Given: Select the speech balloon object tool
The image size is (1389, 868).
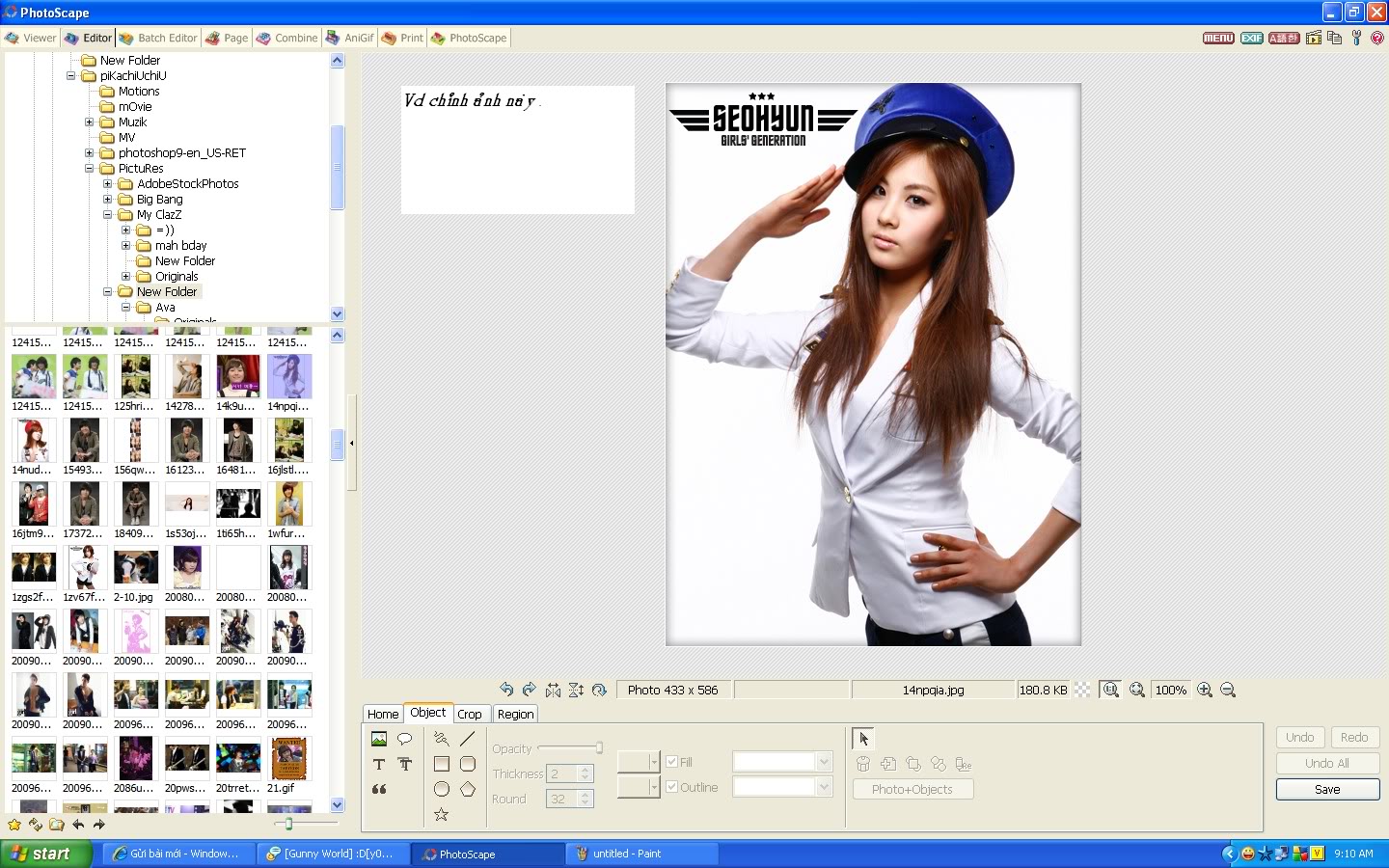Looking at the screenshot, I should point(405,739).
